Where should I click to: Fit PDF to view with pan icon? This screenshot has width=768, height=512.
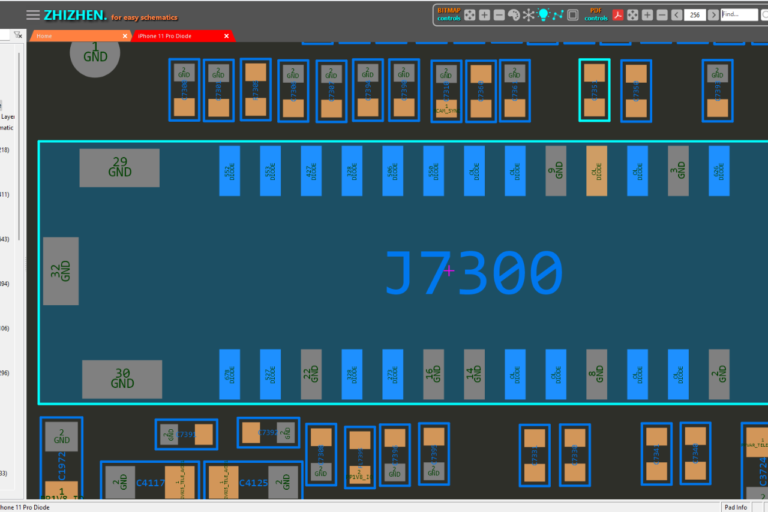click(x=632, y=15)
